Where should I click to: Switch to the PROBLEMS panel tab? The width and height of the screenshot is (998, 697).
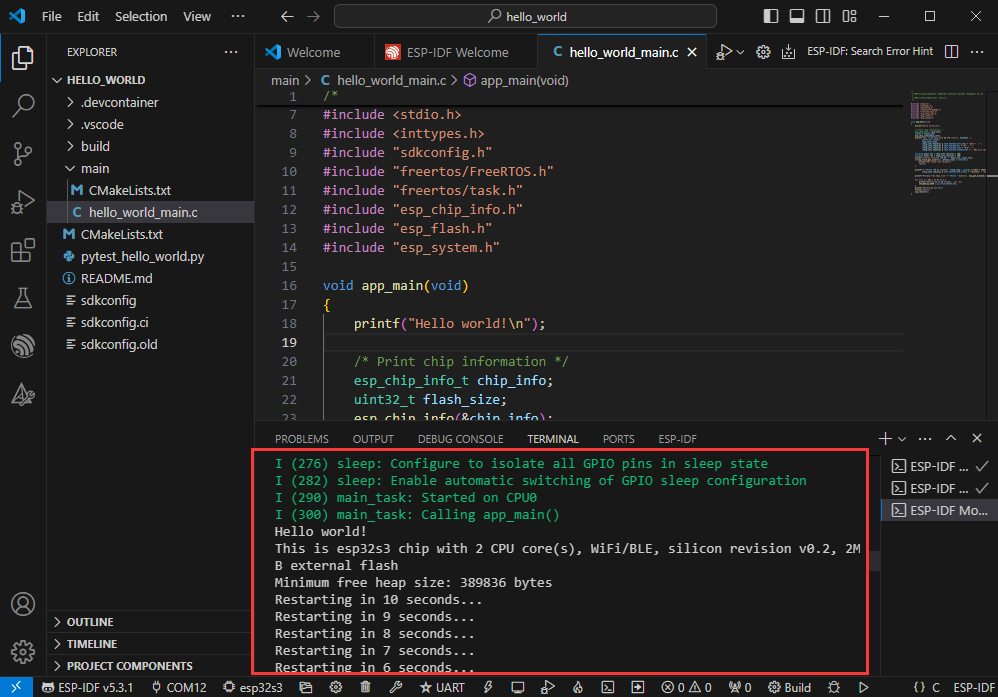click(301, 439)
